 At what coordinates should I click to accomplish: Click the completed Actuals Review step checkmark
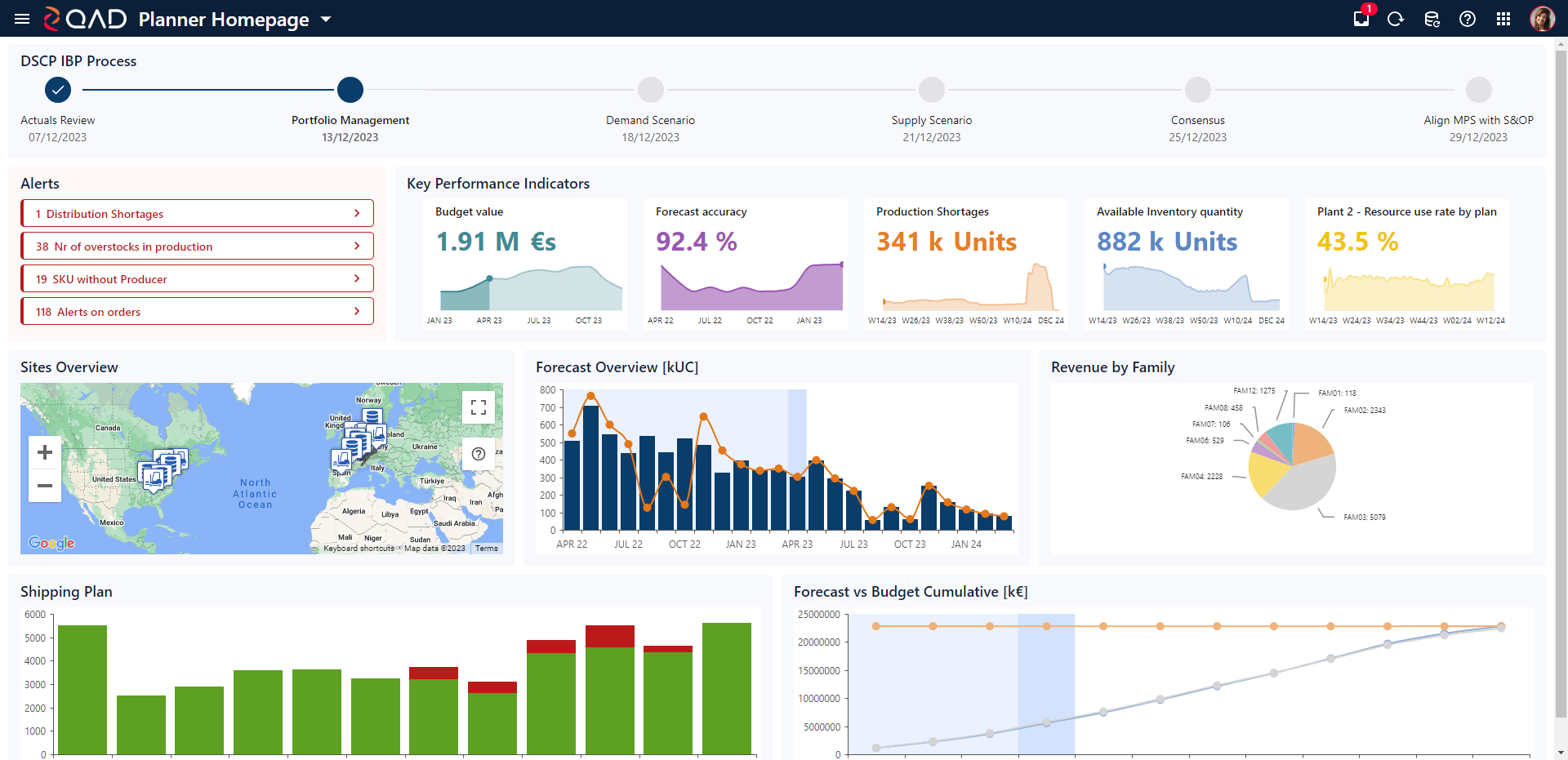58,90
